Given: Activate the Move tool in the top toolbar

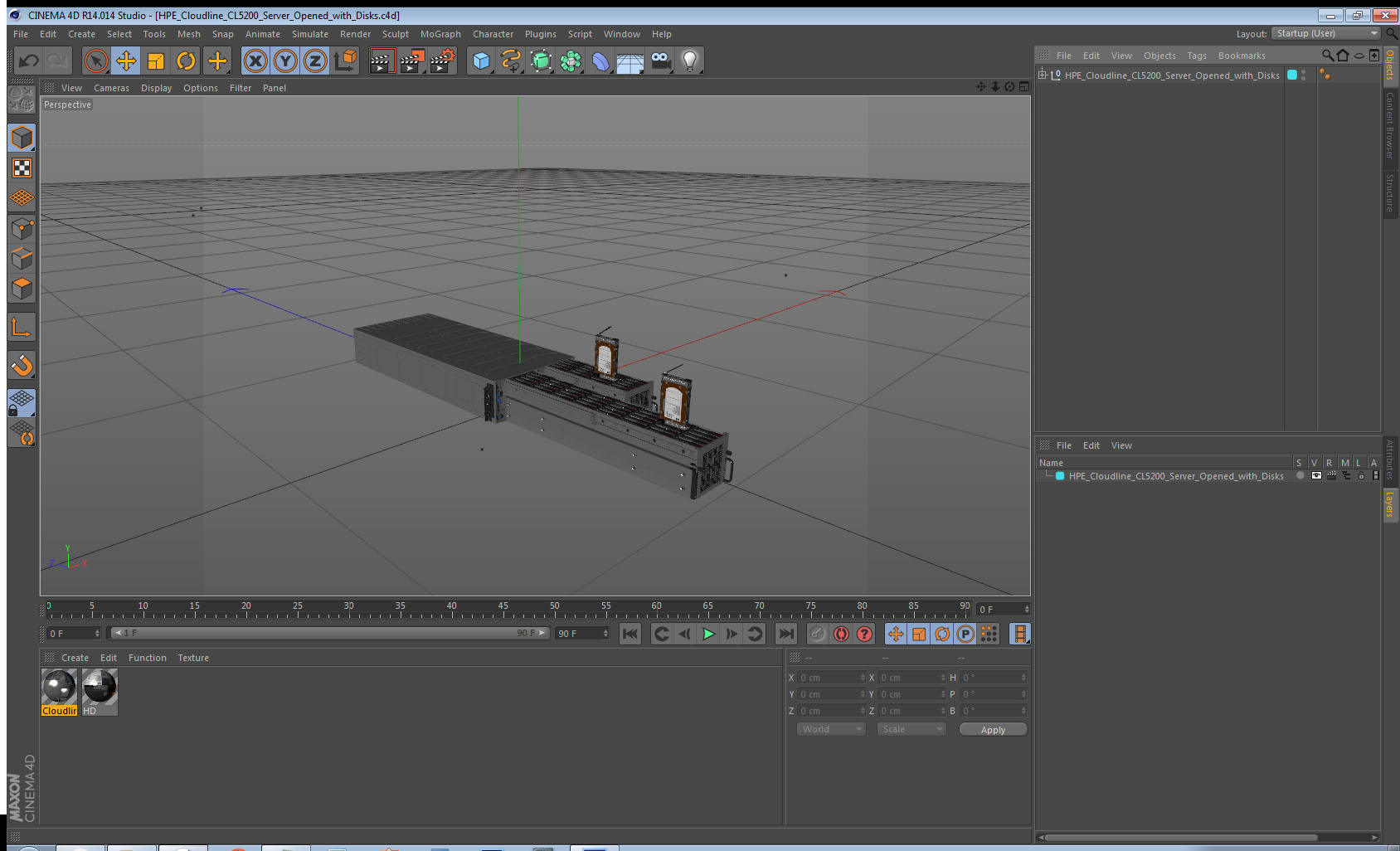Looking at the screenshot, I should (126, 61).
